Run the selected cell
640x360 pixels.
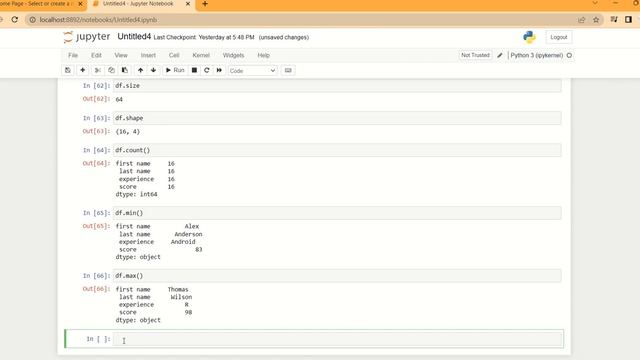(175, 70)
